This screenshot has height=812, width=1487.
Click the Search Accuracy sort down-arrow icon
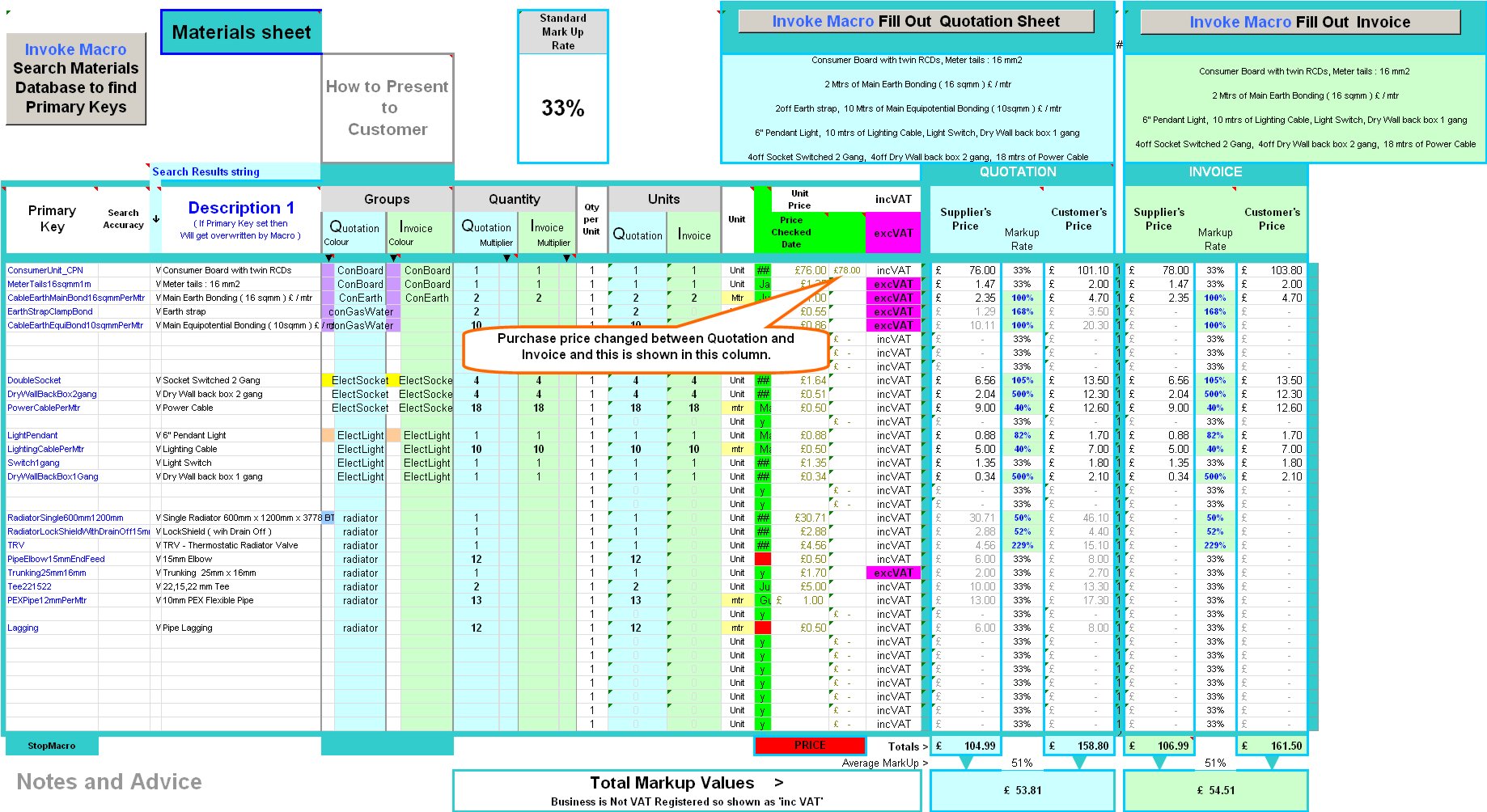[156, 219]
